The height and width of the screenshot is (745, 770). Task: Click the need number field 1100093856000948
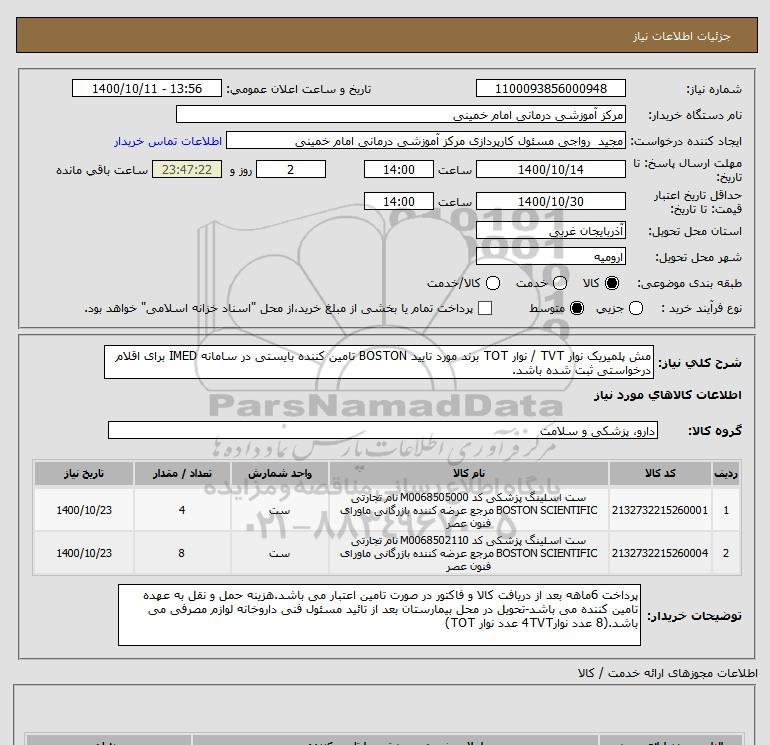(x=550, y=88)
